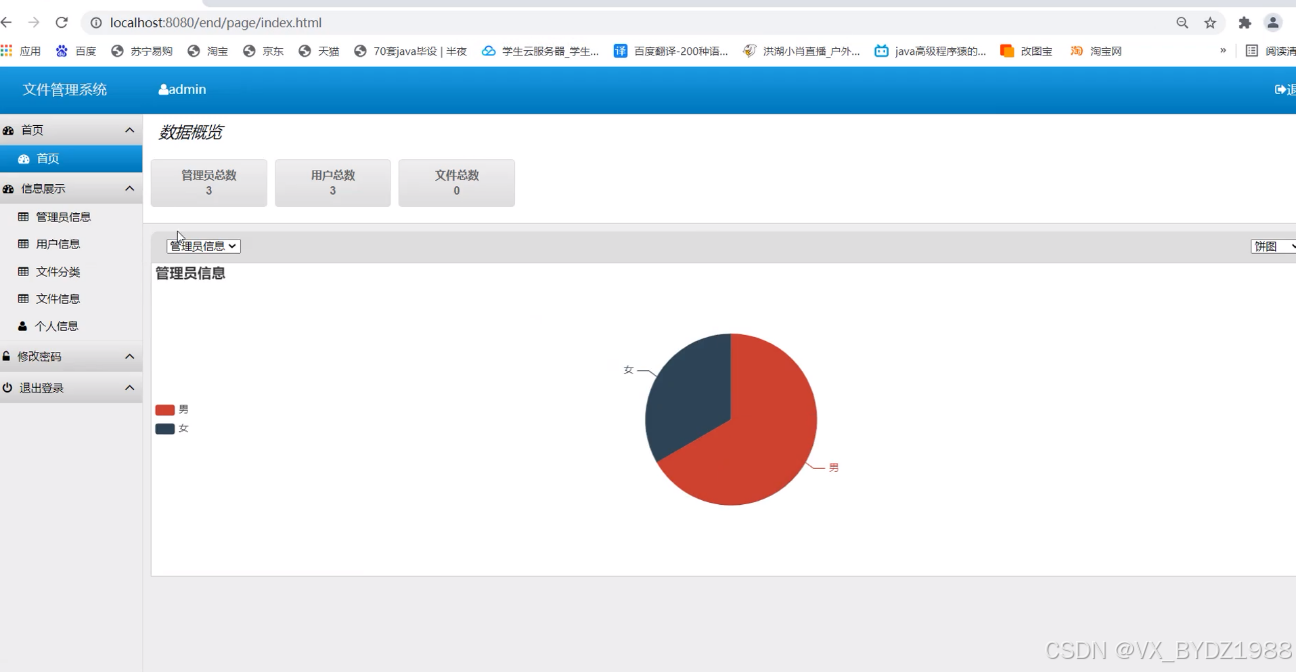This screenshot has width=1296, height=672.
Task: Click the 首页 group dashboard icon
Action: (x=8, y=130)
